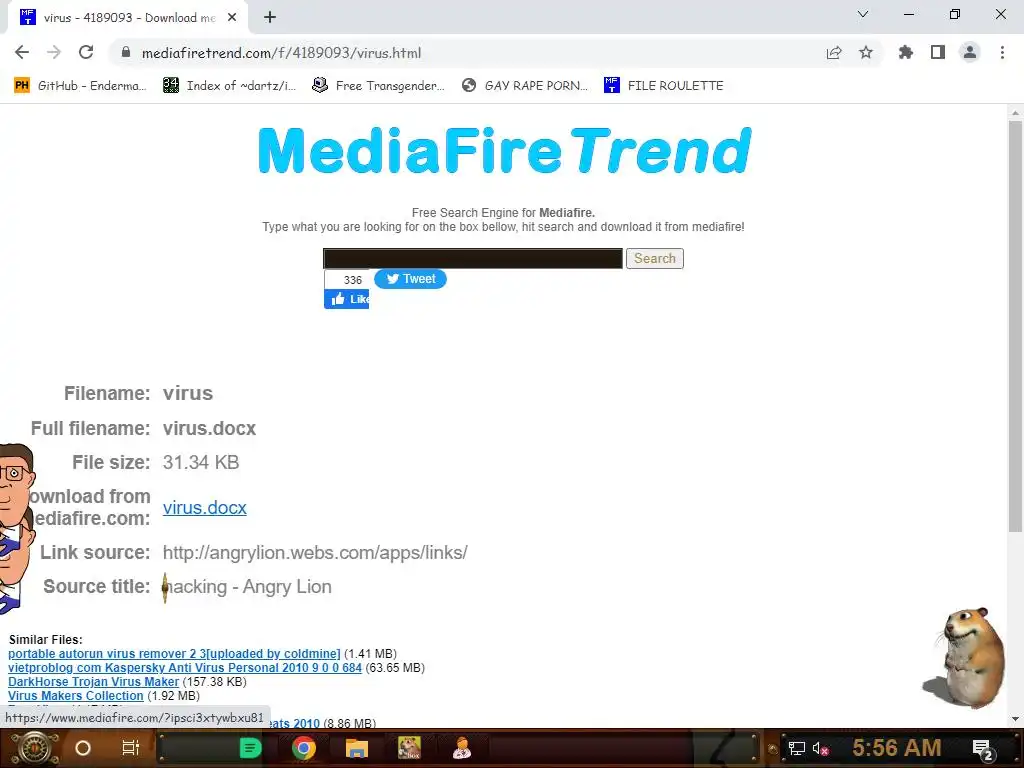The width and height of the screenshot is (1024, 768).
Task: Bookmark this page with the star icon
Action: pos(866,52)
